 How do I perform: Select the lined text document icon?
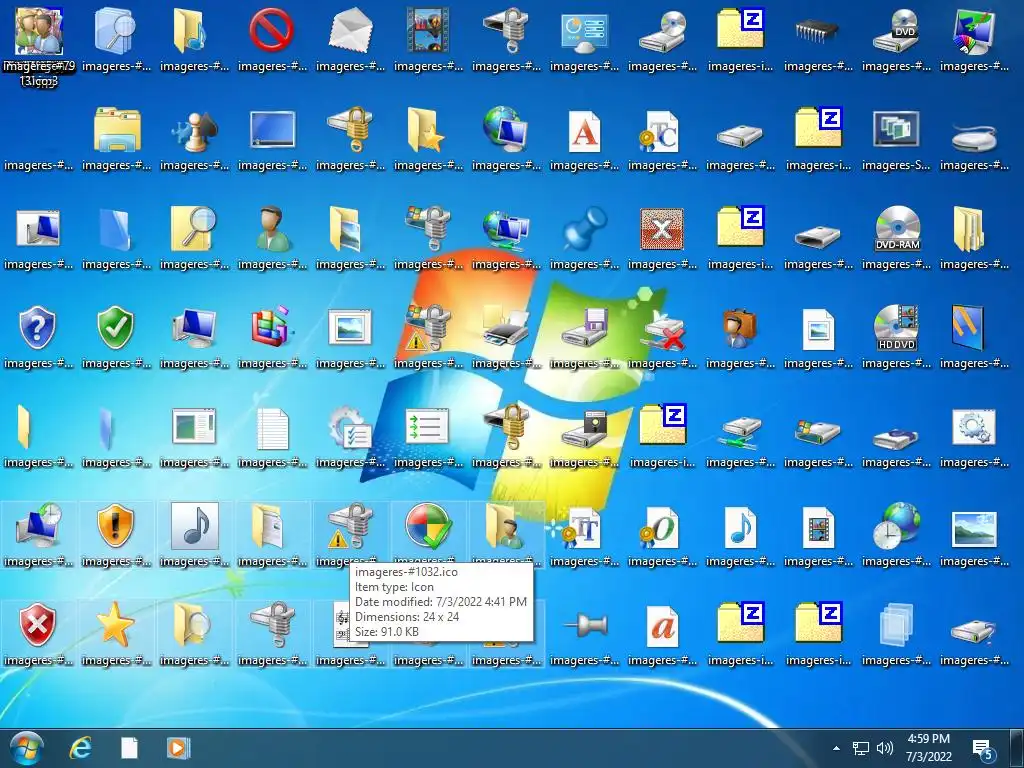point(272,428)
